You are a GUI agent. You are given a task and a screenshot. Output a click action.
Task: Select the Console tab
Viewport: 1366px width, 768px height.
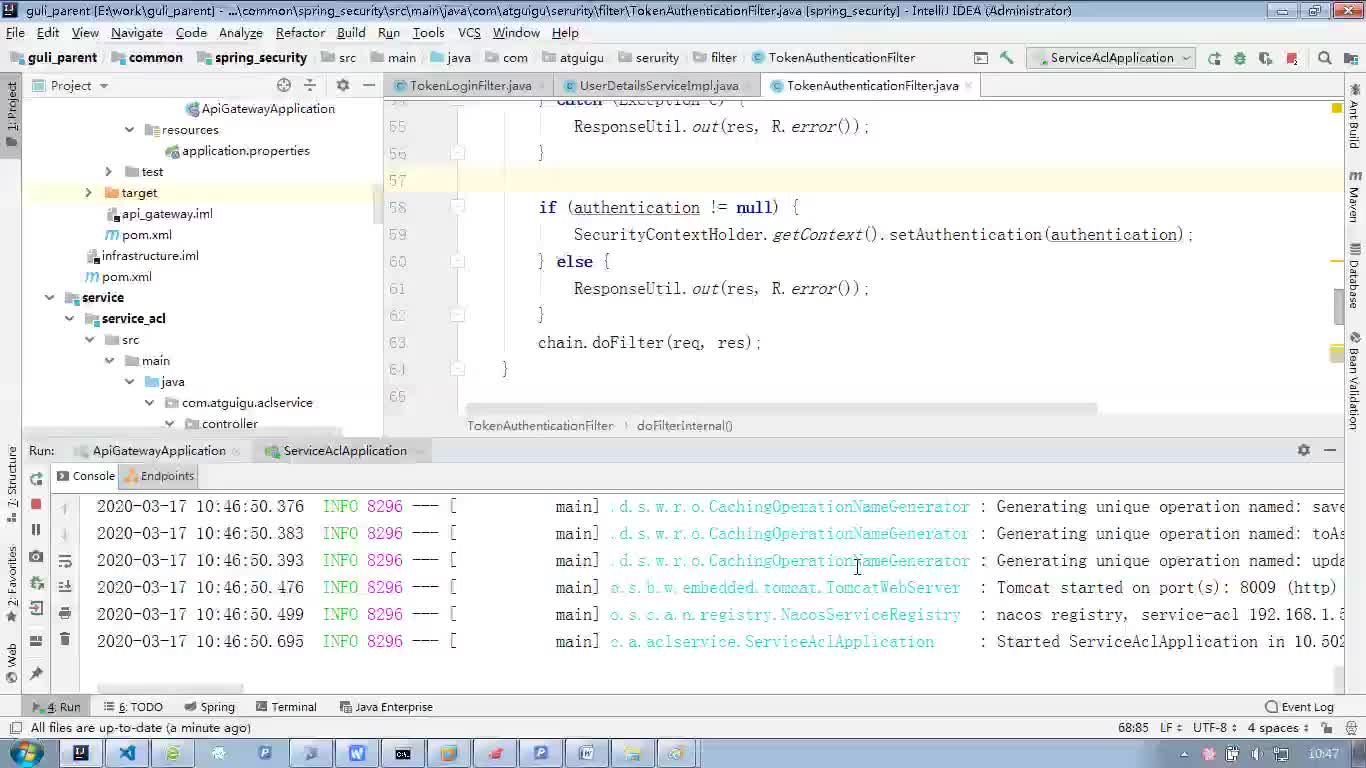tap(86, 477)
